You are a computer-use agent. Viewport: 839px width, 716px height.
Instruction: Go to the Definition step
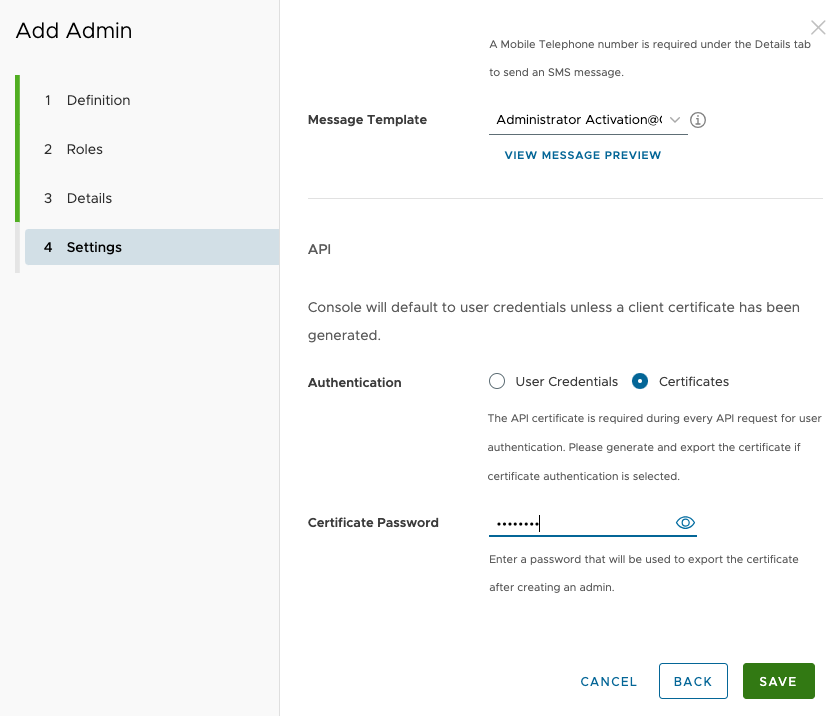point(98,100)
